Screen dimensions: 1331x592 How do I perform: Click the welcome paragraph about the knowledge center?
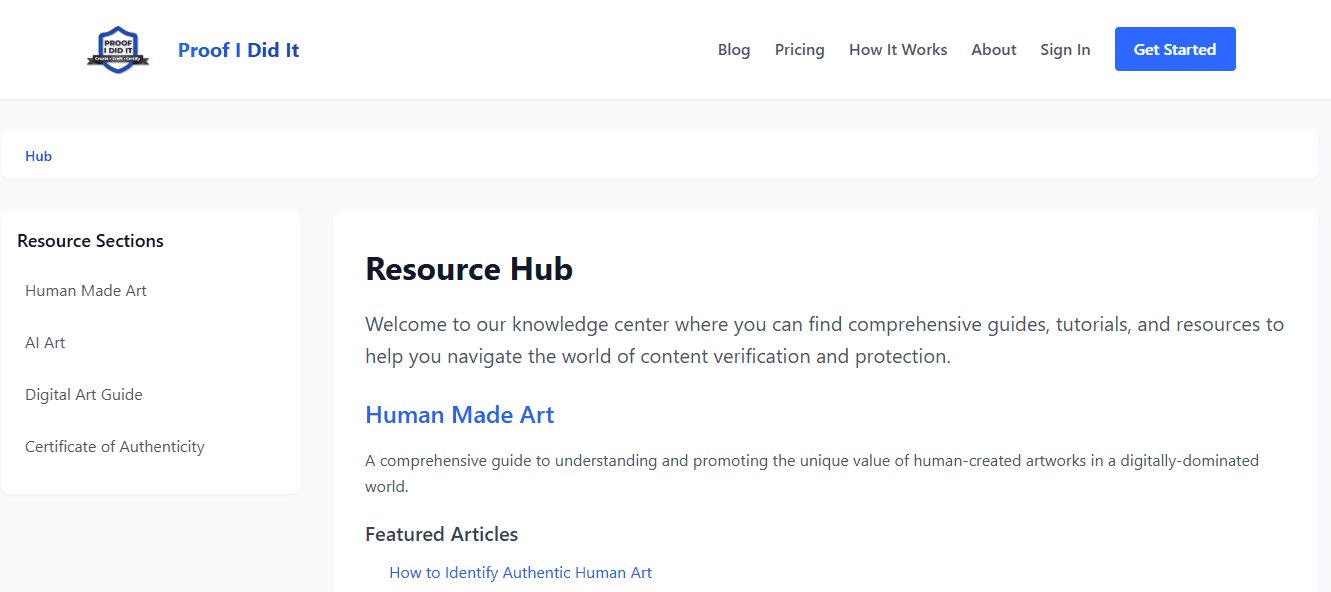click(823, 340)
